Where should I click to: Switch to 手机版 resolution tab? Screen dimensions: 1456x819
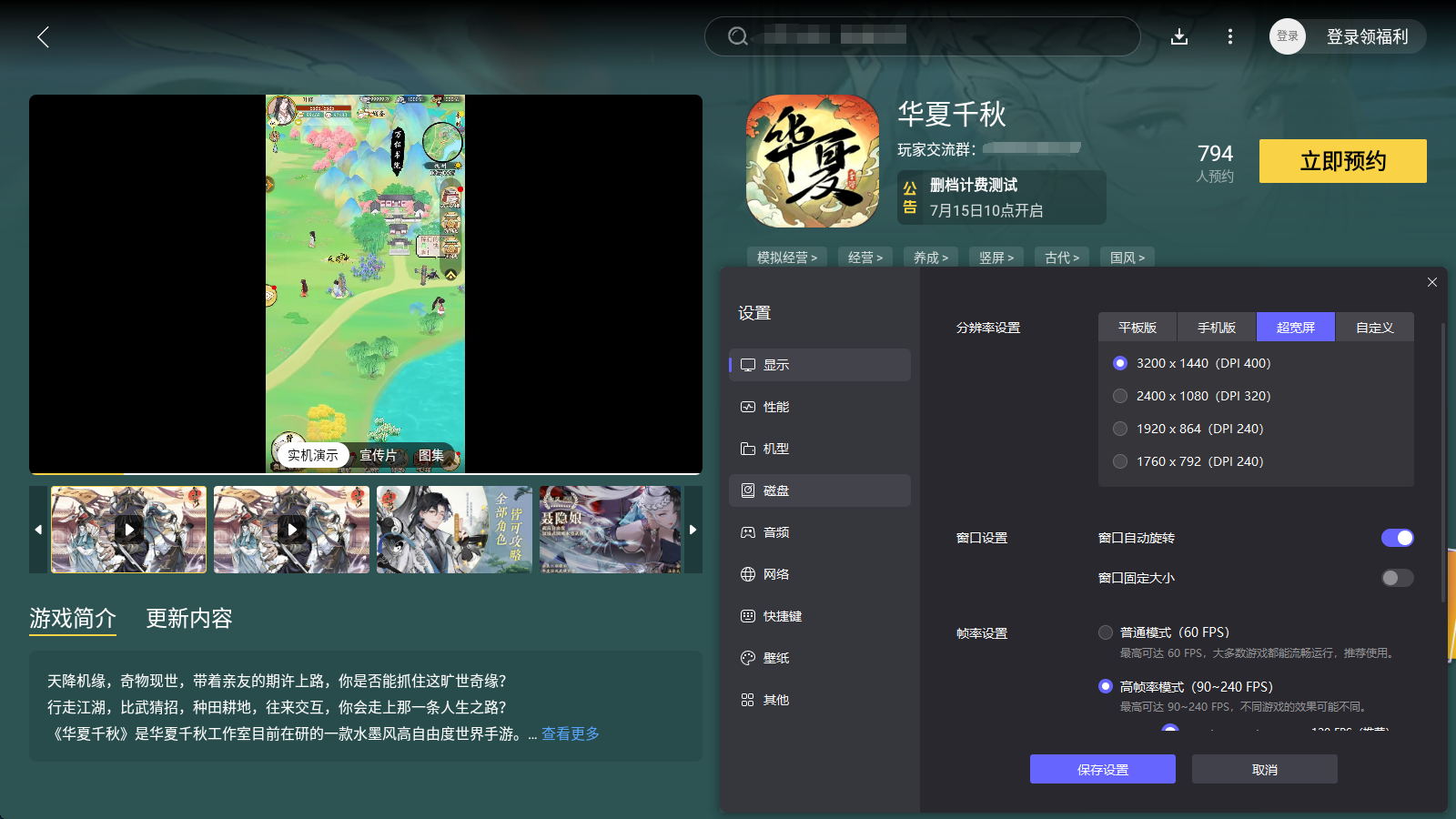[x=1217, y=327]
